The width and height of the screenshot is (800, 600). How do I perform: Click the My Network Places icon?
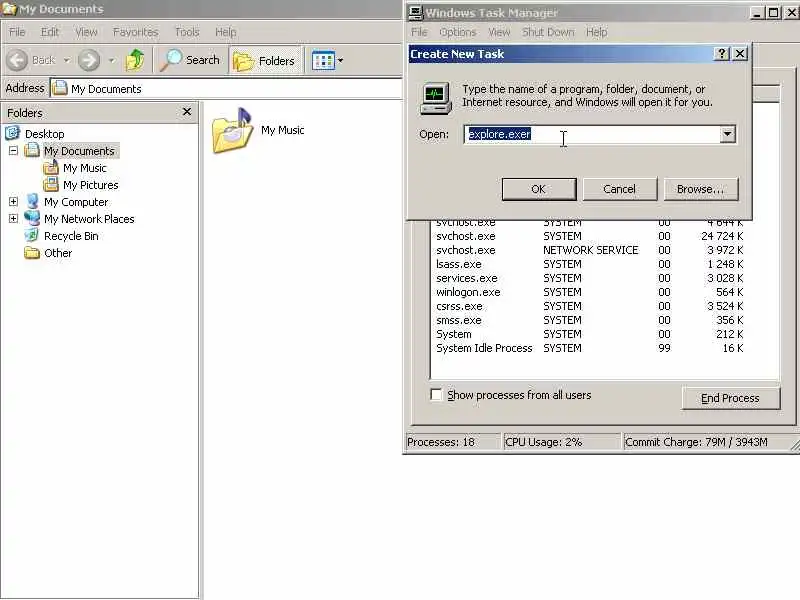[x=32, y=218]
